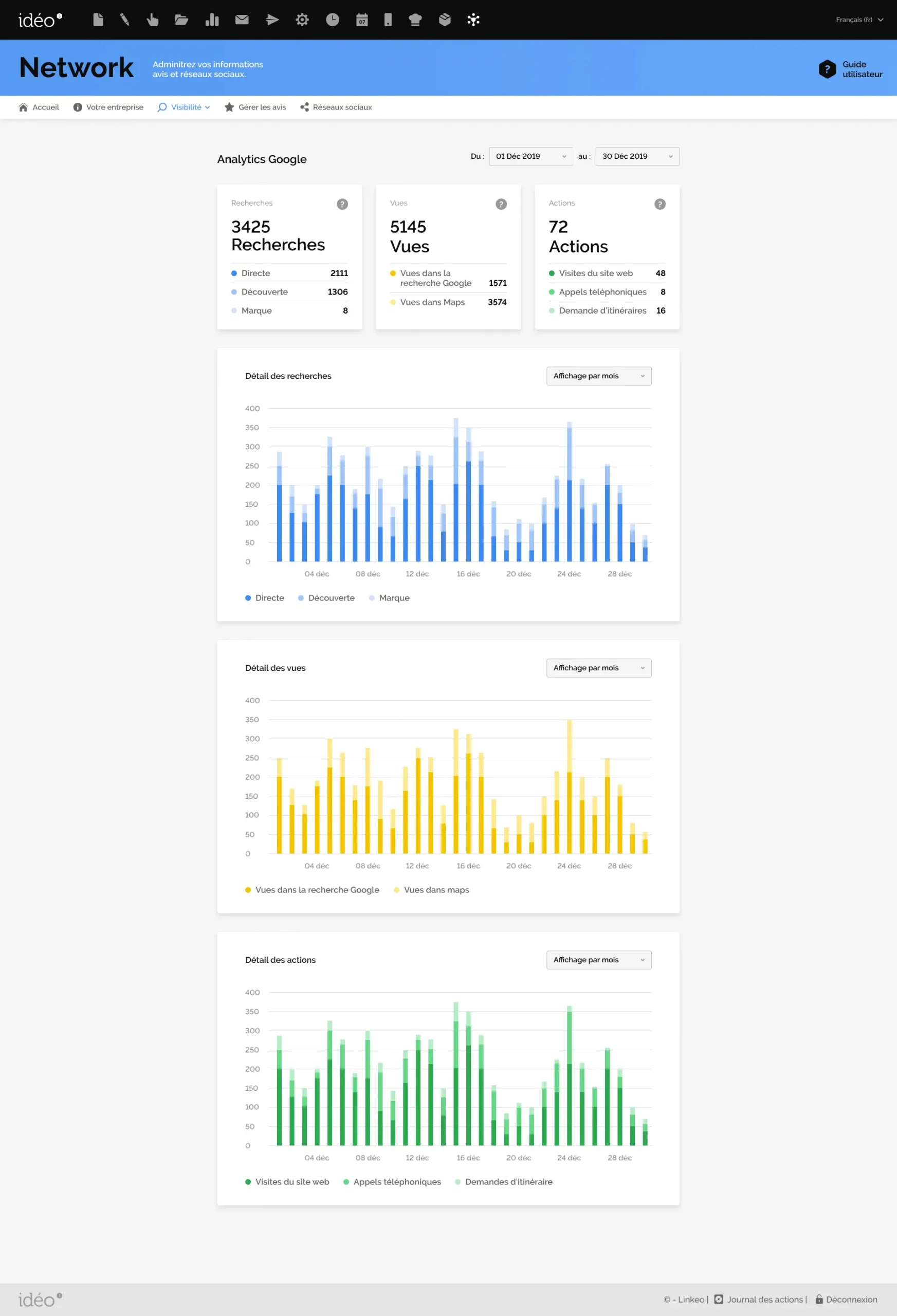The height and width of the screenshot is (1316, 897).
Task: Click the help icon on Actions card
Action: click(660, 204)
